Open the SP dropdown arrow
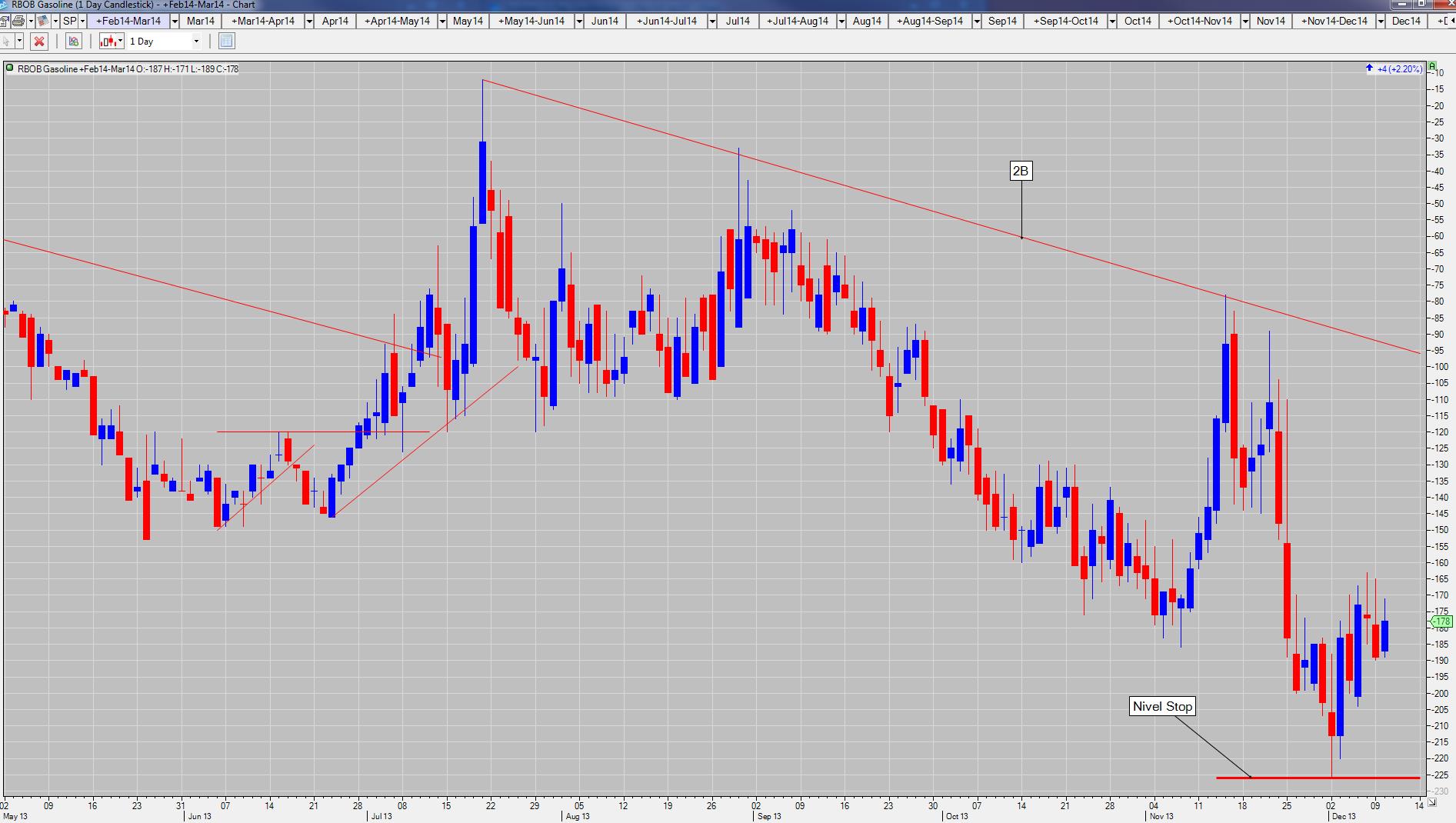 (x=82, y=21)
